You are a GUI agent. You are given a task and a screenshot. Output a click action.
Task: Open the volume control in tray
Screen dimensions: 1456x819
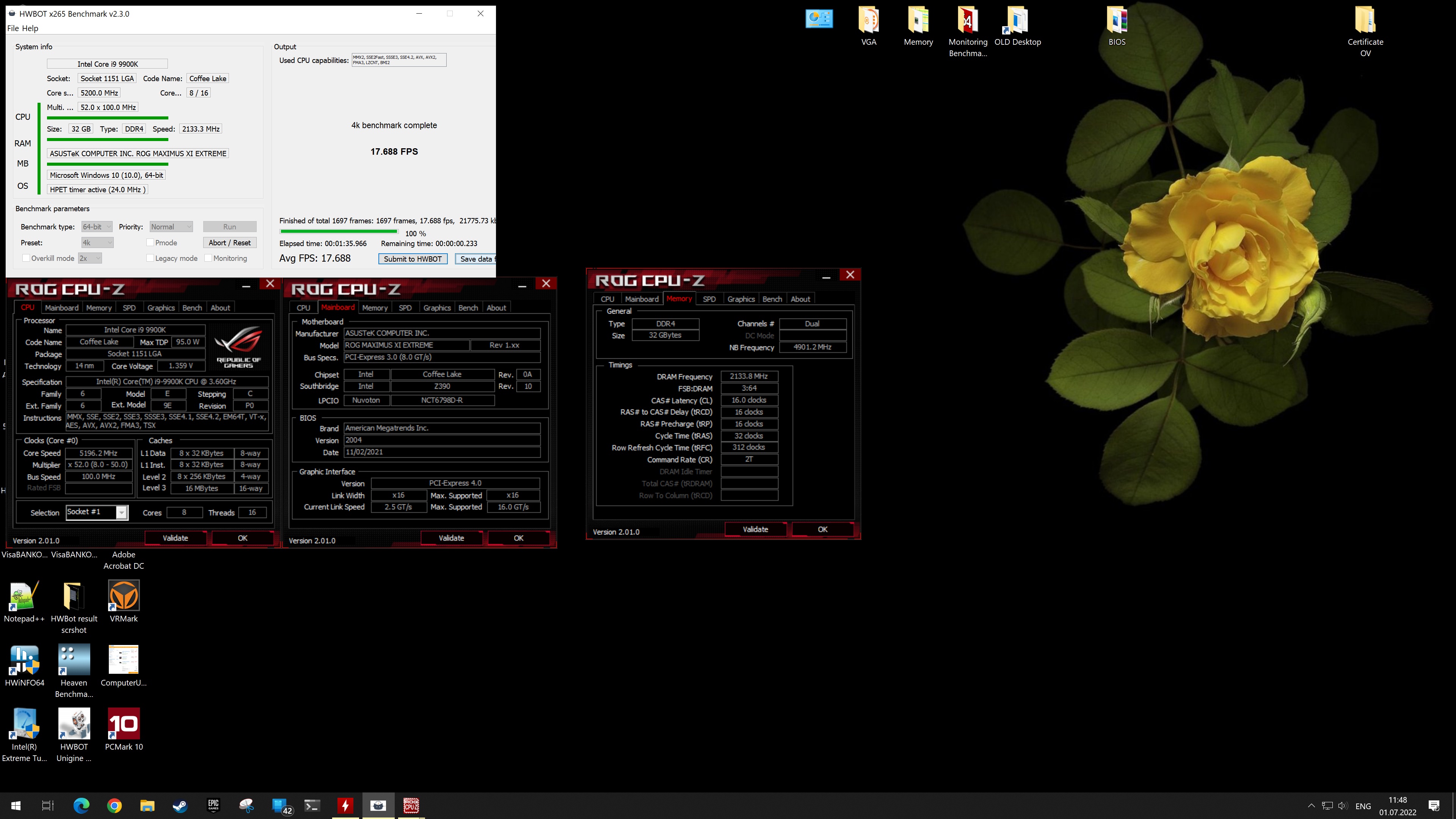[1343, 805]
